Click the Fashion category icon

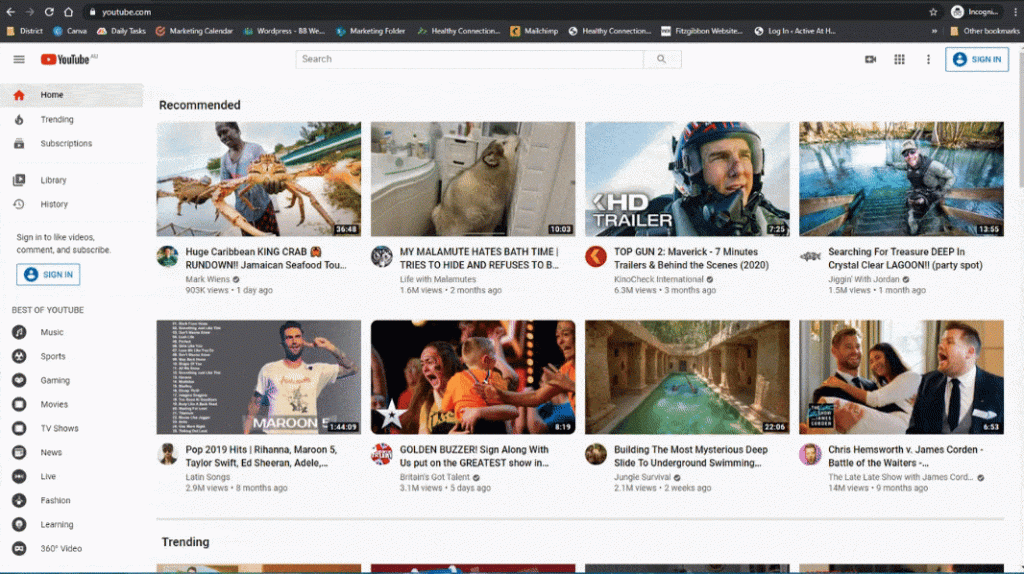point(19,500)
